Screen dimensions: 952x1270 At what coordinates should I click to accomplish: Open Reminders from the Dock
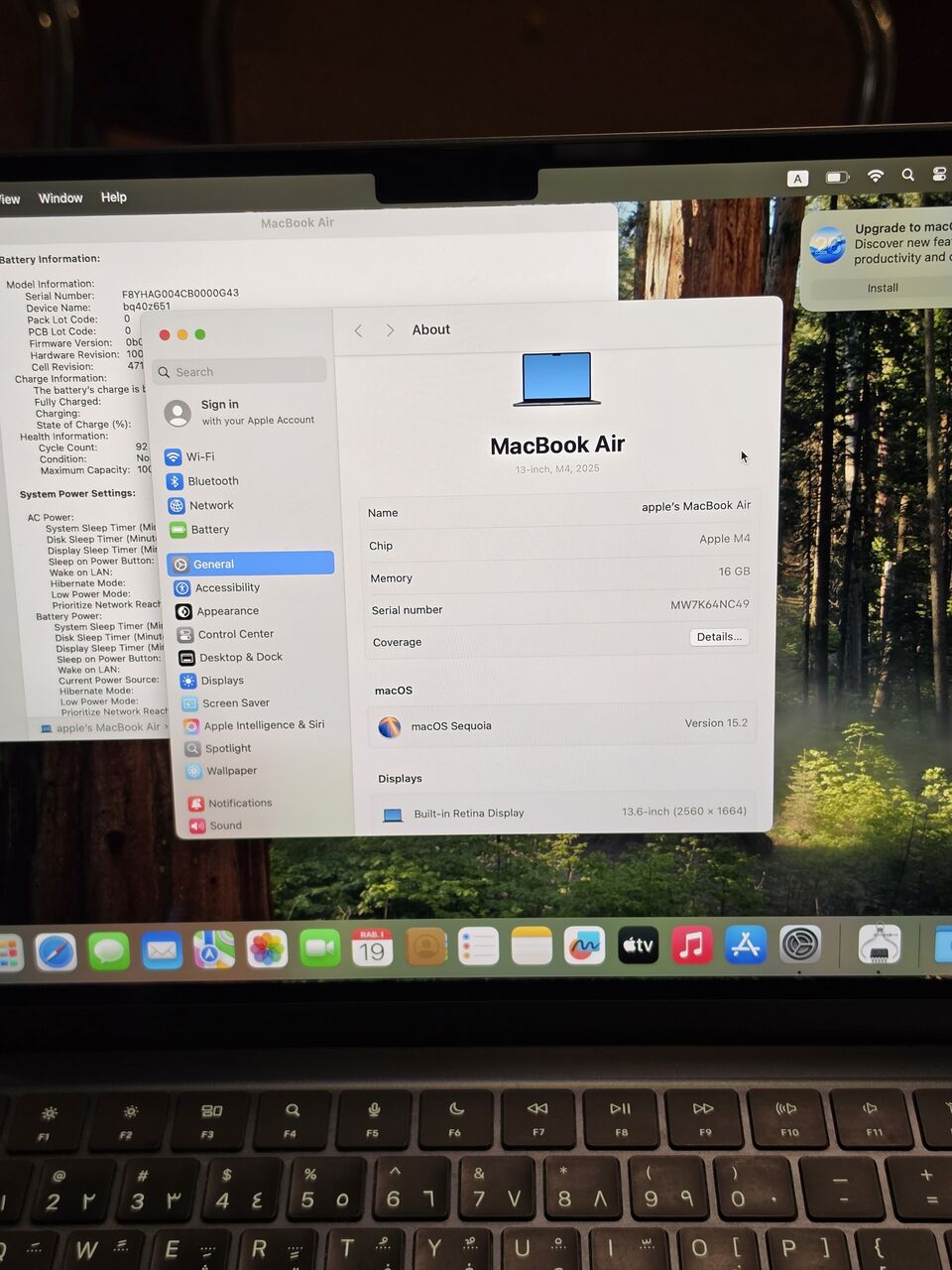(x=478, y=948)
